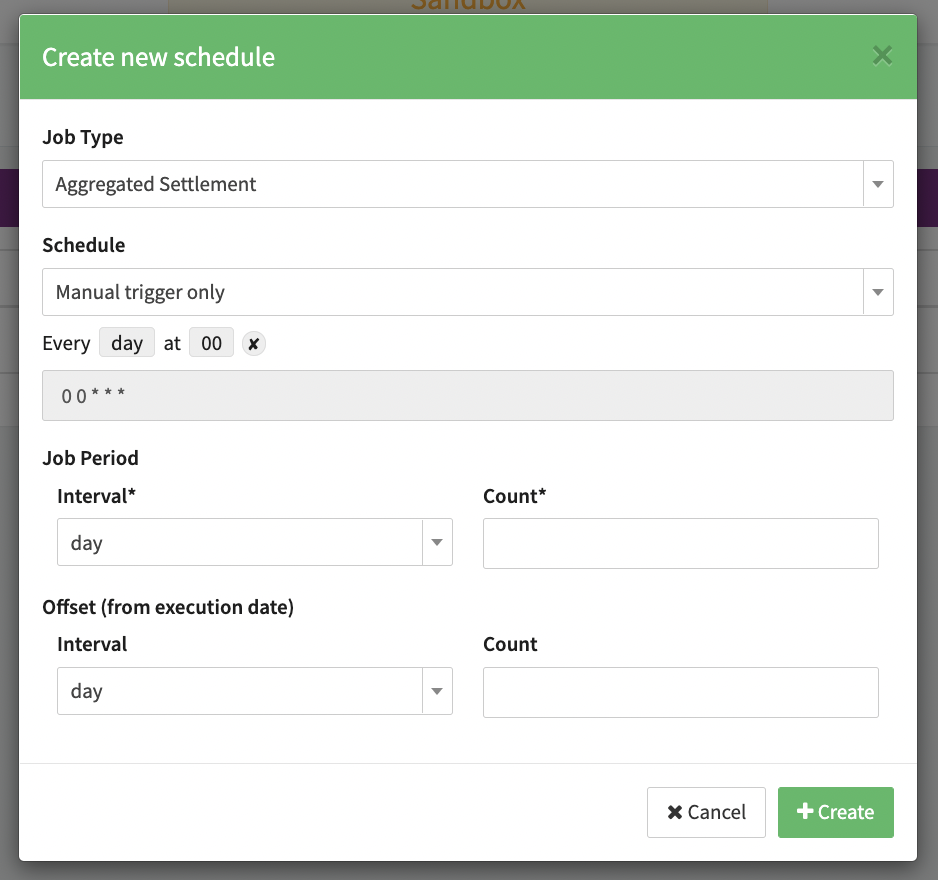The image size is (938, 880).
Task: Focus the Offset Count input field
Action: tap(680, 692)
